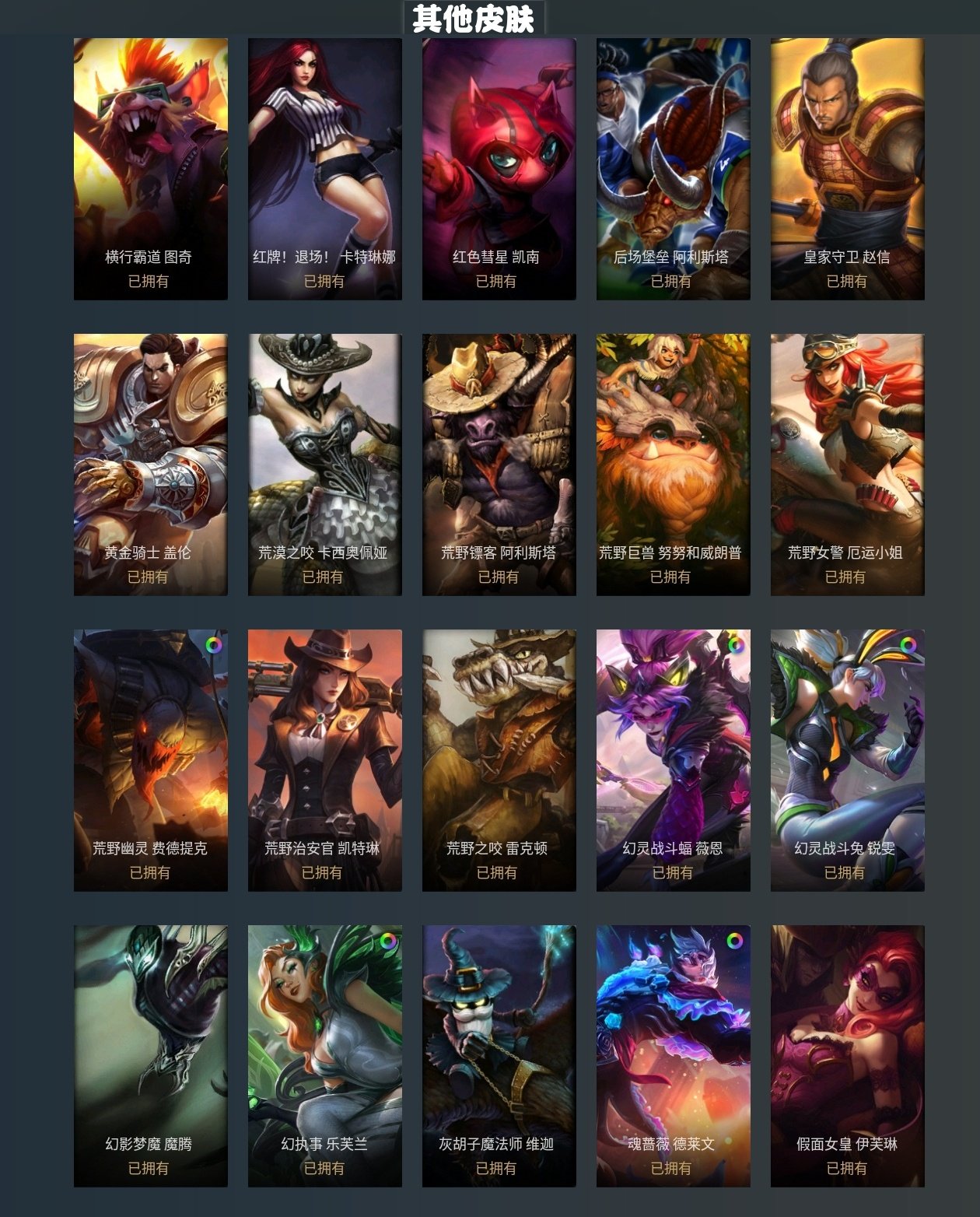980x1217 pixels.
Task: Click chroma icon on 魂蔷薇 德莱文 card
Action: [735, 941]
